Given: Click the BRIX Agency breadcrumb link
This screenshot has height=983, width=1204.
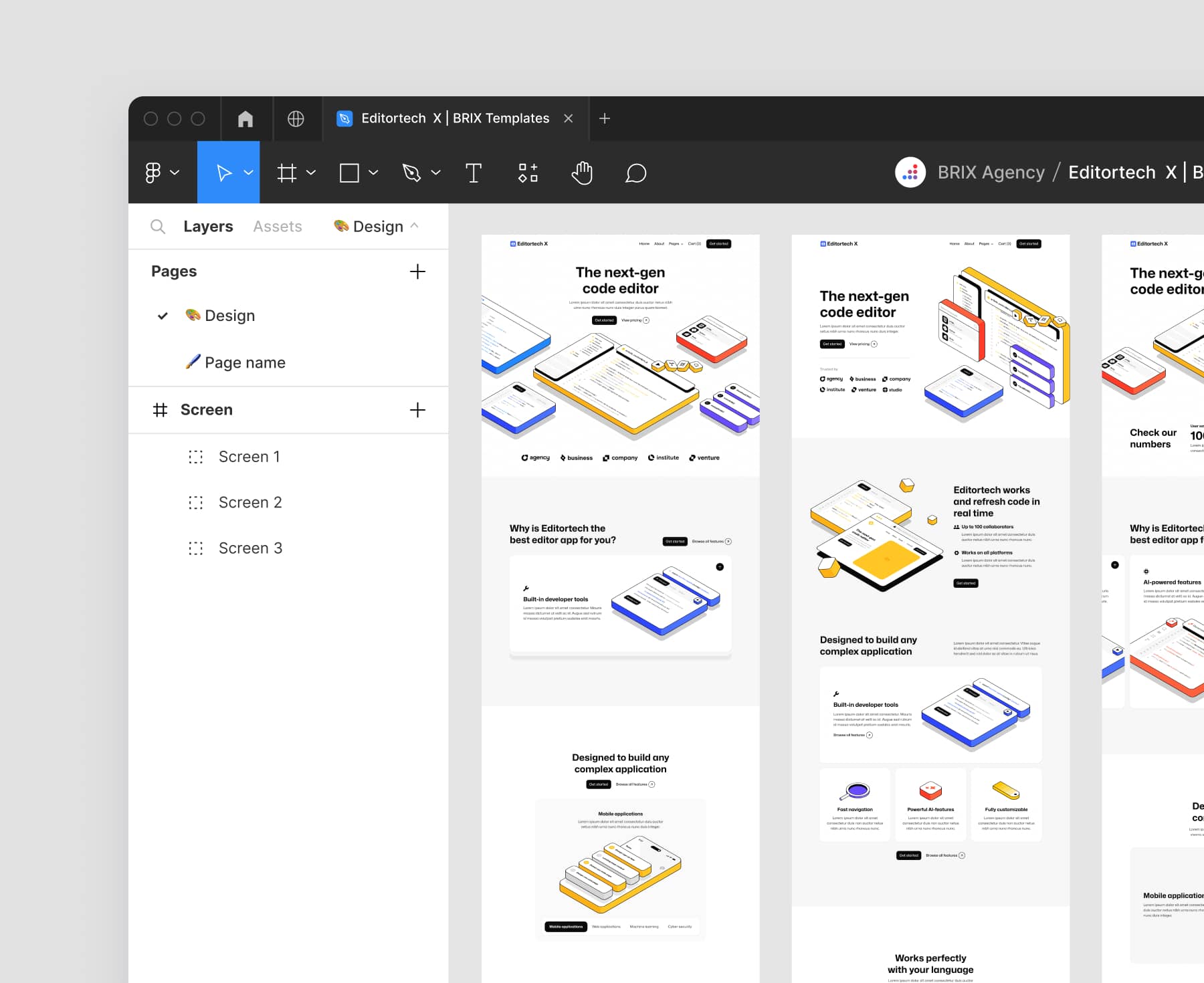Looking at the screenshot, I should point(990,172).
